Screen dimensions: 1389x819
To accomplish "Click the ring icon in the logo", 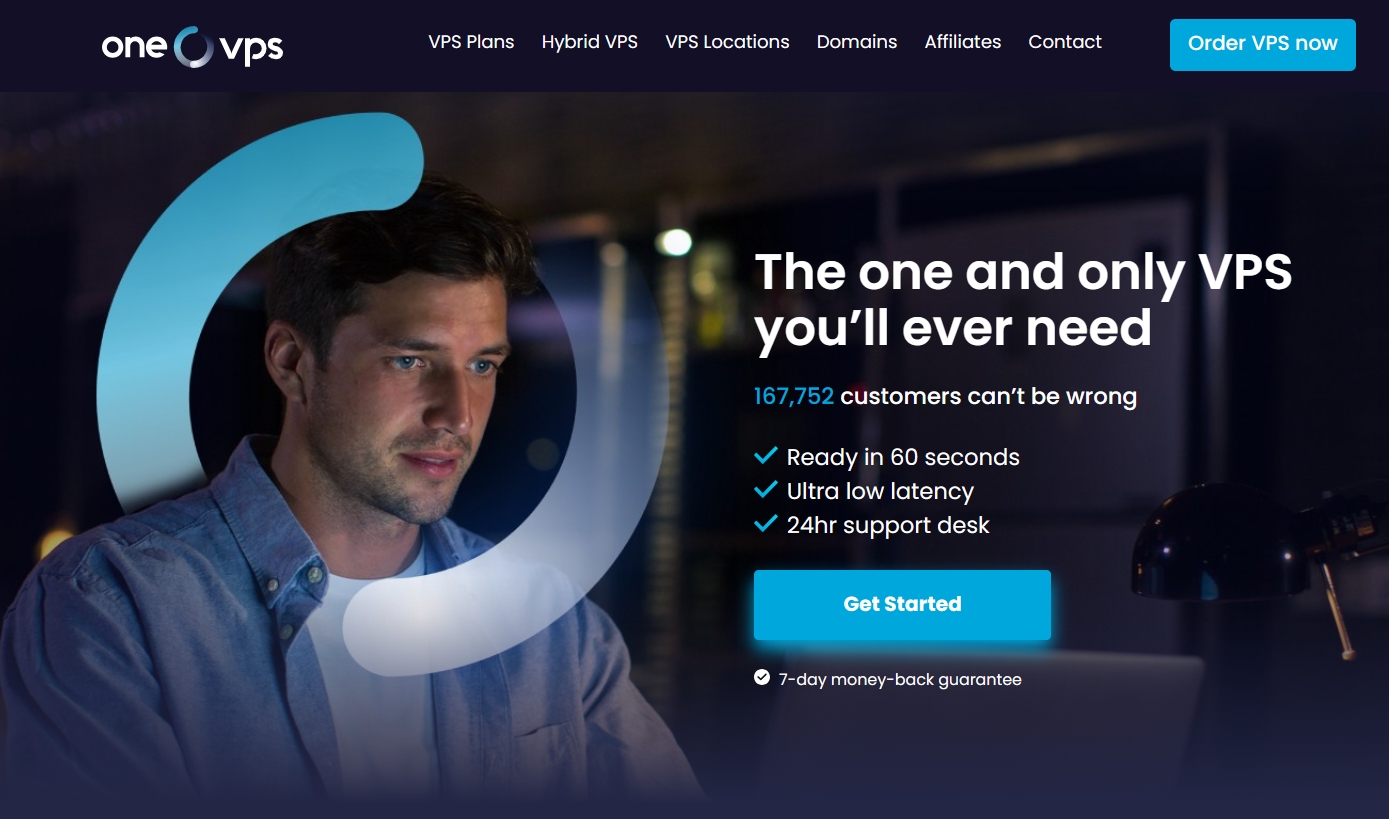I will 193,47.
